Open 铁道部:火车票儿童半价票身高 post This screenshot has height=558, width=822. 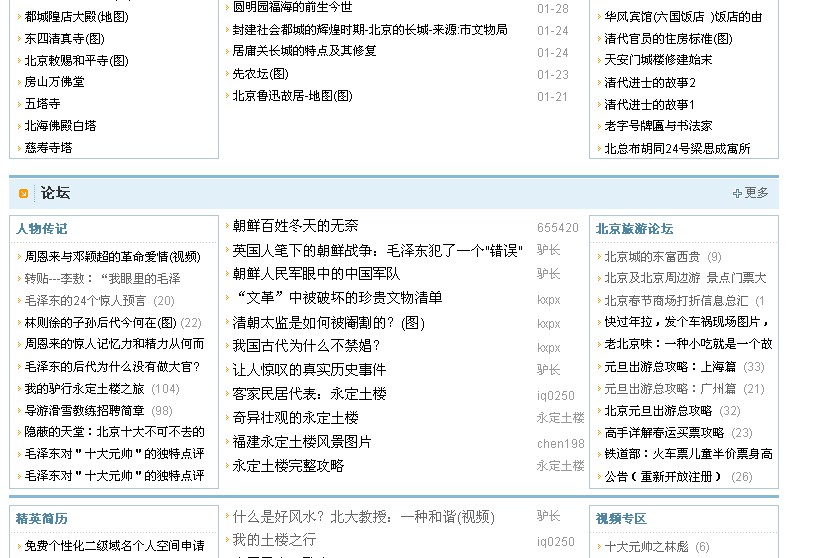pyautogui.click(x=688, y=454)
